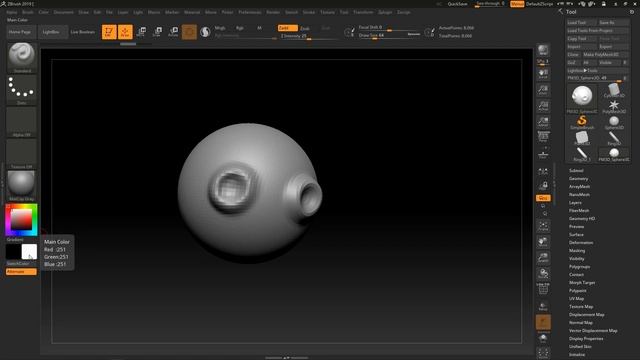Expand the Subtool section
640x360 pixels.
576,171
